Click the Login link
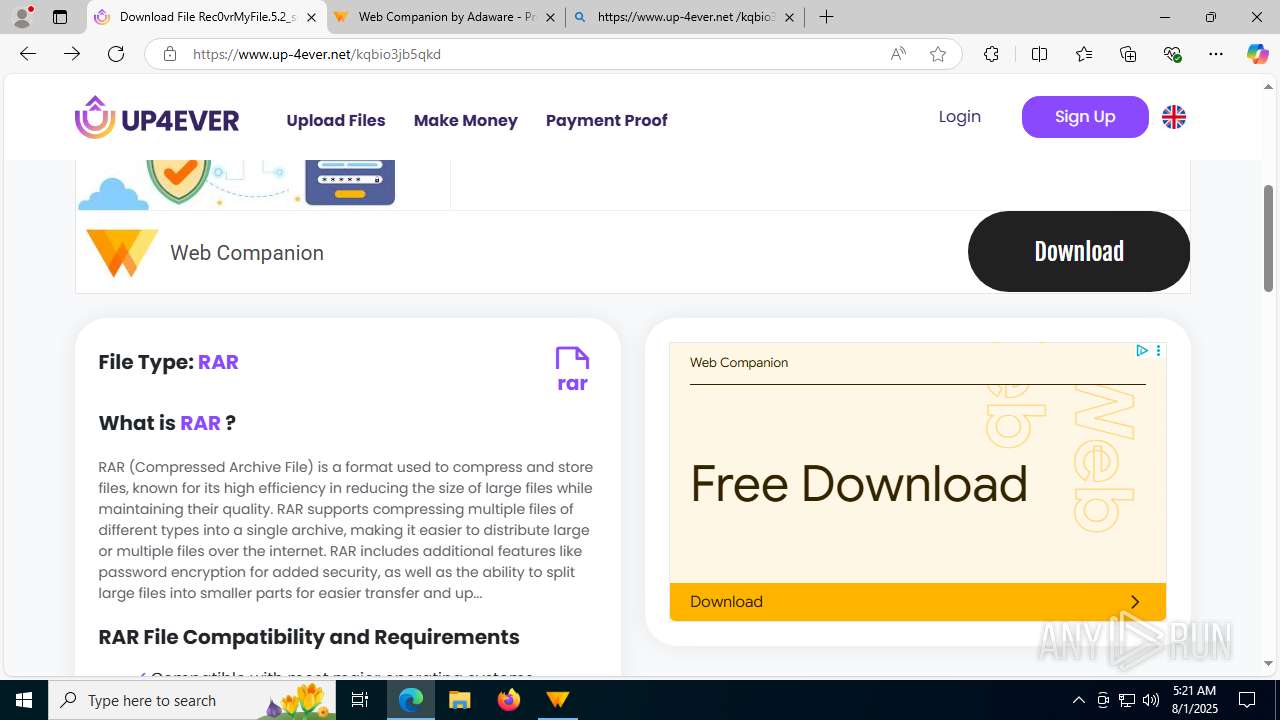This screenshot has height=720, width=1280. tap(960, 117)
